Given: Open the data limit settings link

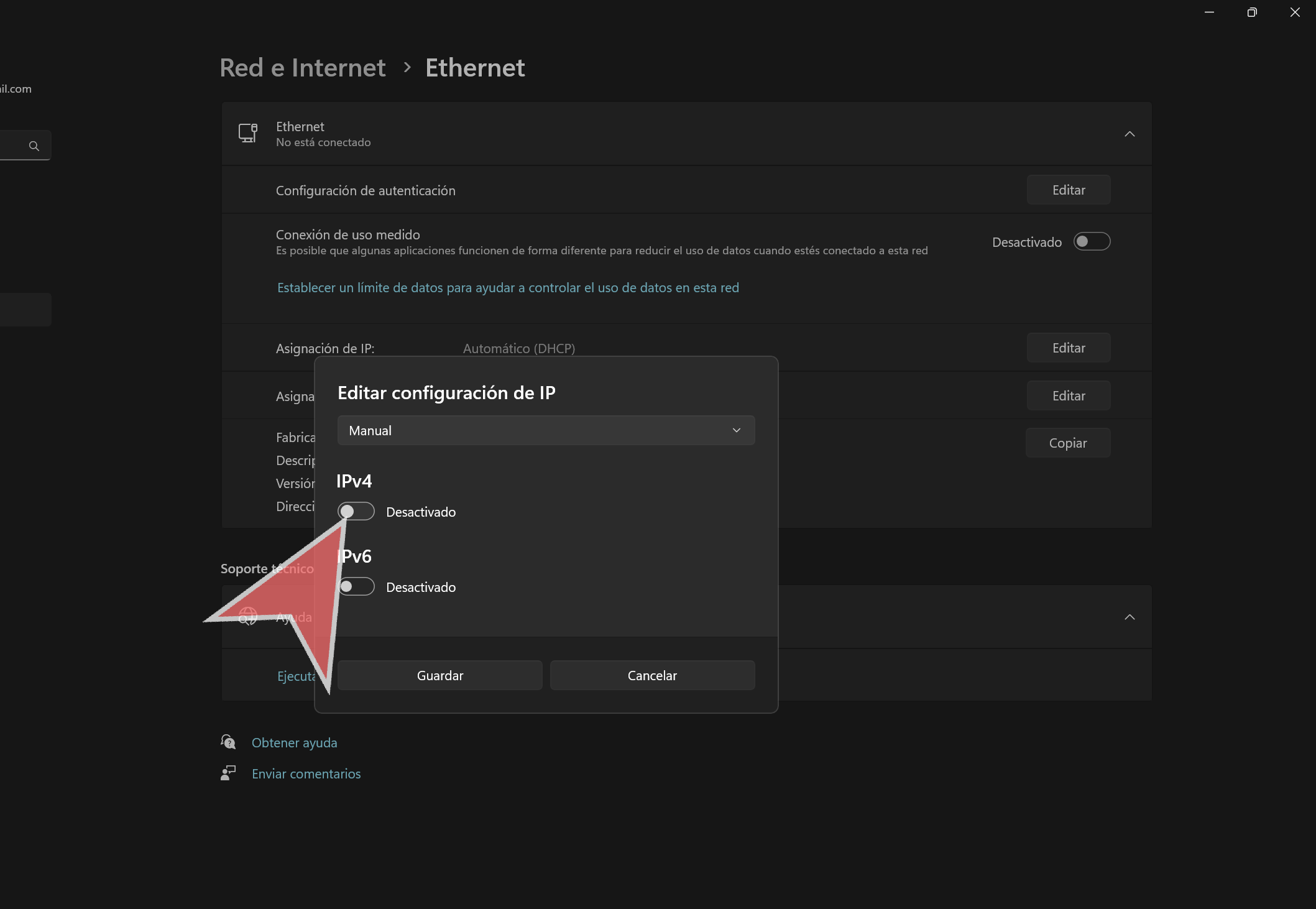Looking at the screenshot, I should pos(508,287).
